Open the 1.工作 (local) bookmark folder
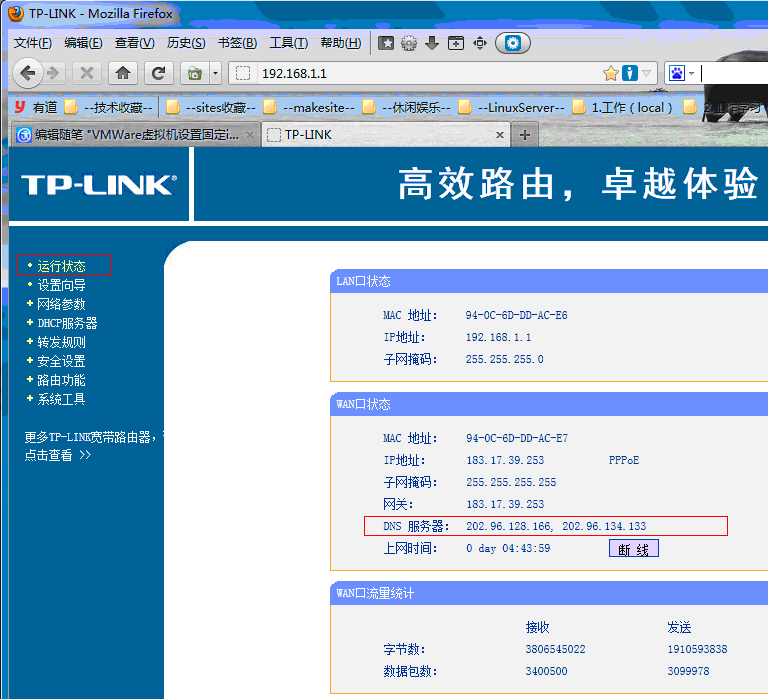This screenshot has height=699, width=768. pyautogui.click(x=622, y=107)
